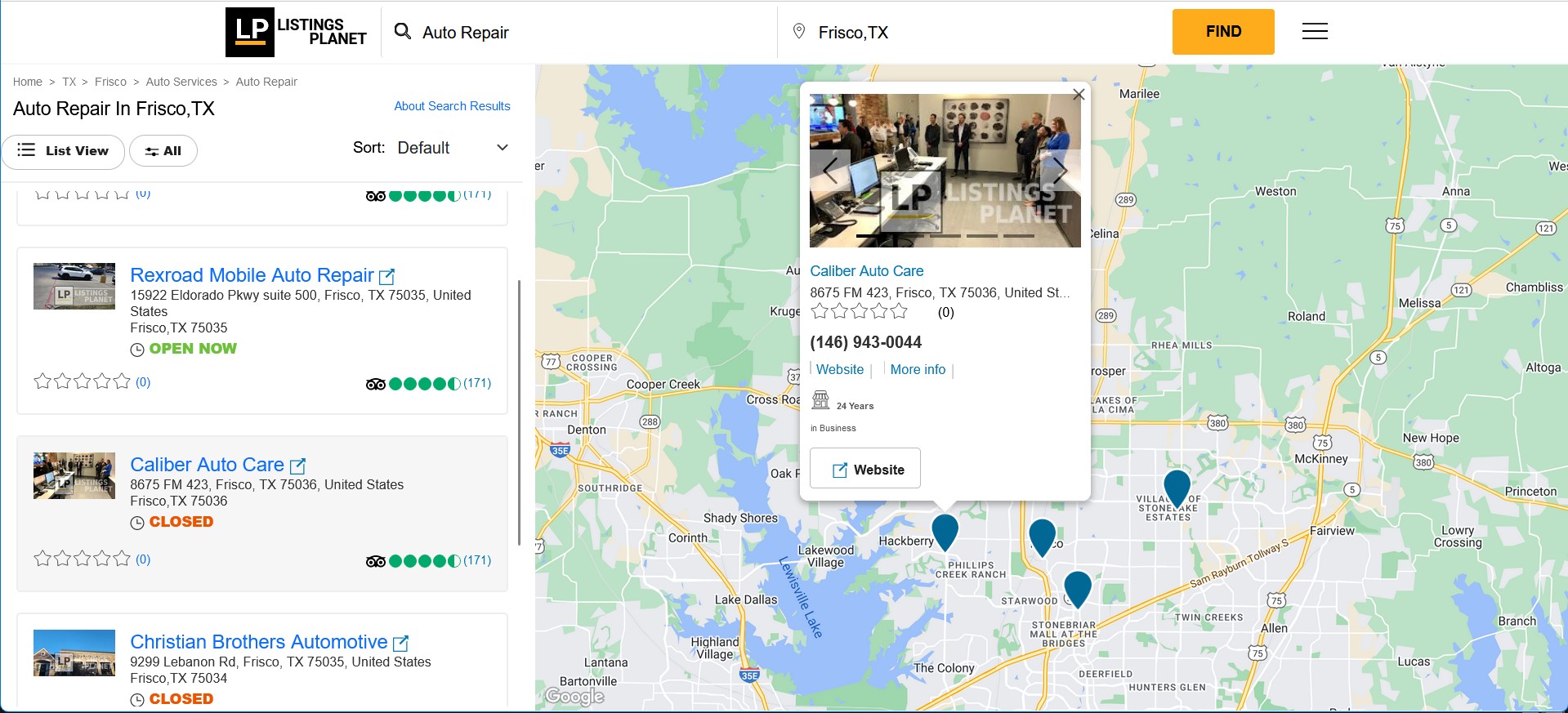Click the search magnifier icon
This screenshot has height=713, width=1568.
click(x=402, y=32)
